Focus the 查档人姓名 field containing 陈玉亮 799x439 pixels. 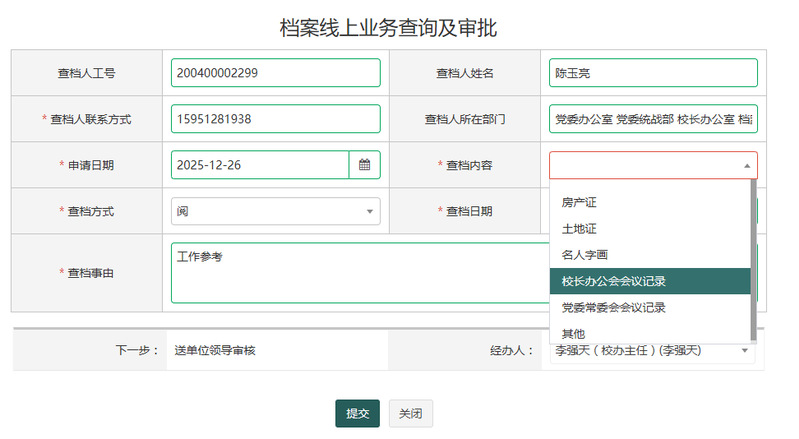pyautogui.click(x=652, y=73)
